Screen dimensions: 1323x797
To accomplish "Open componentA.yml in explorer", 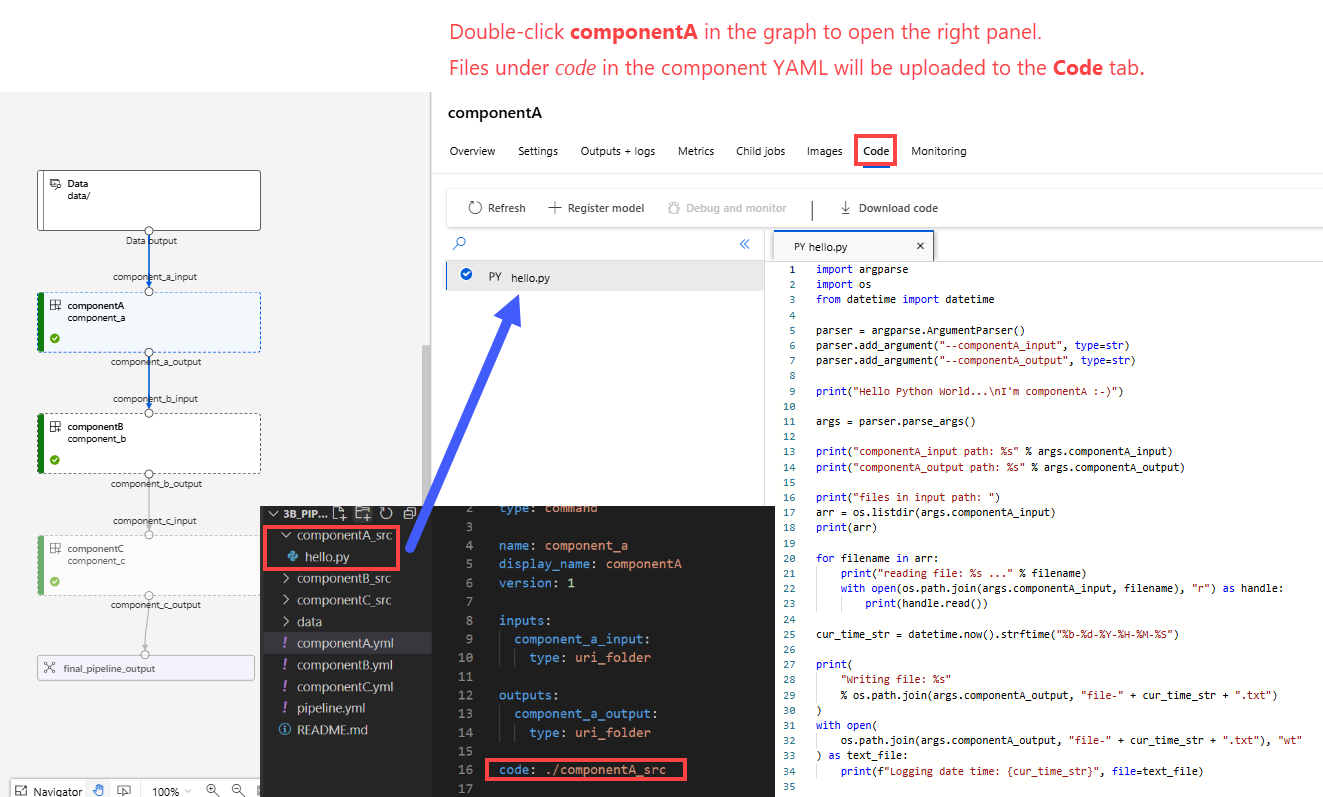I will pyautogui.click(x=346, y=643).
